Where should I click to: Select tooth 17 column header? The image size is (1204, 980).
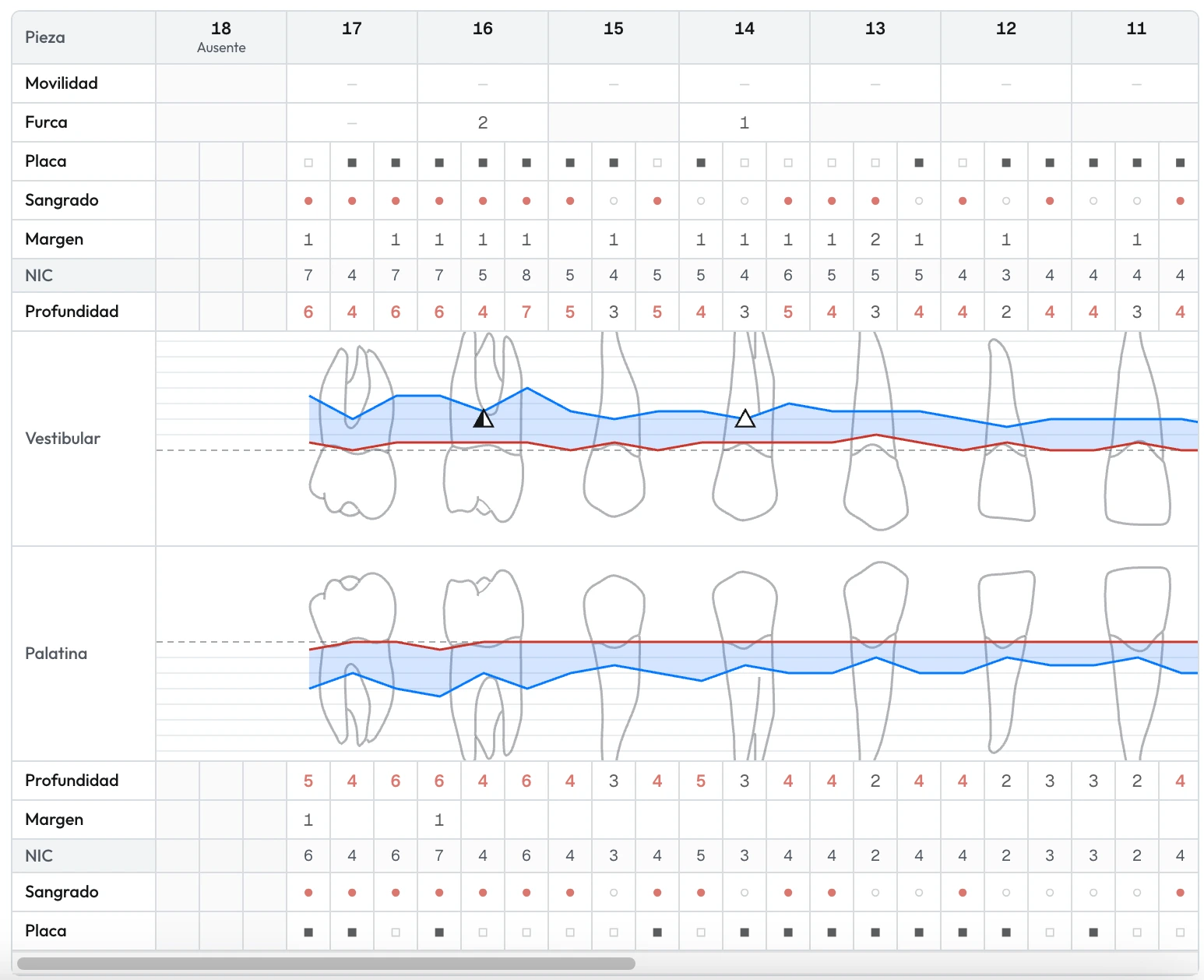352,37
